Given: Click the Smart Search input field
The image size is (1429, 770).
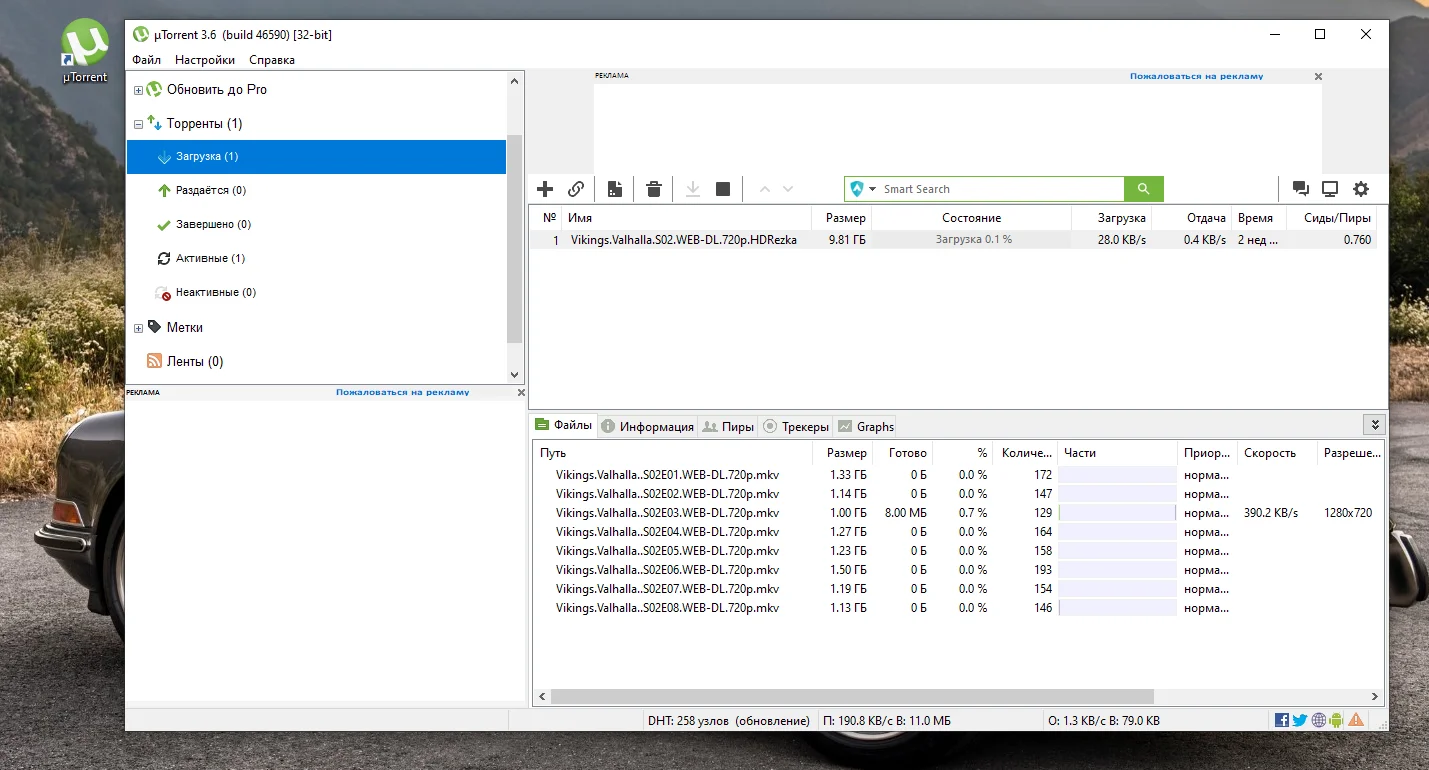Looking at the screenshot, I should 1000,189.
